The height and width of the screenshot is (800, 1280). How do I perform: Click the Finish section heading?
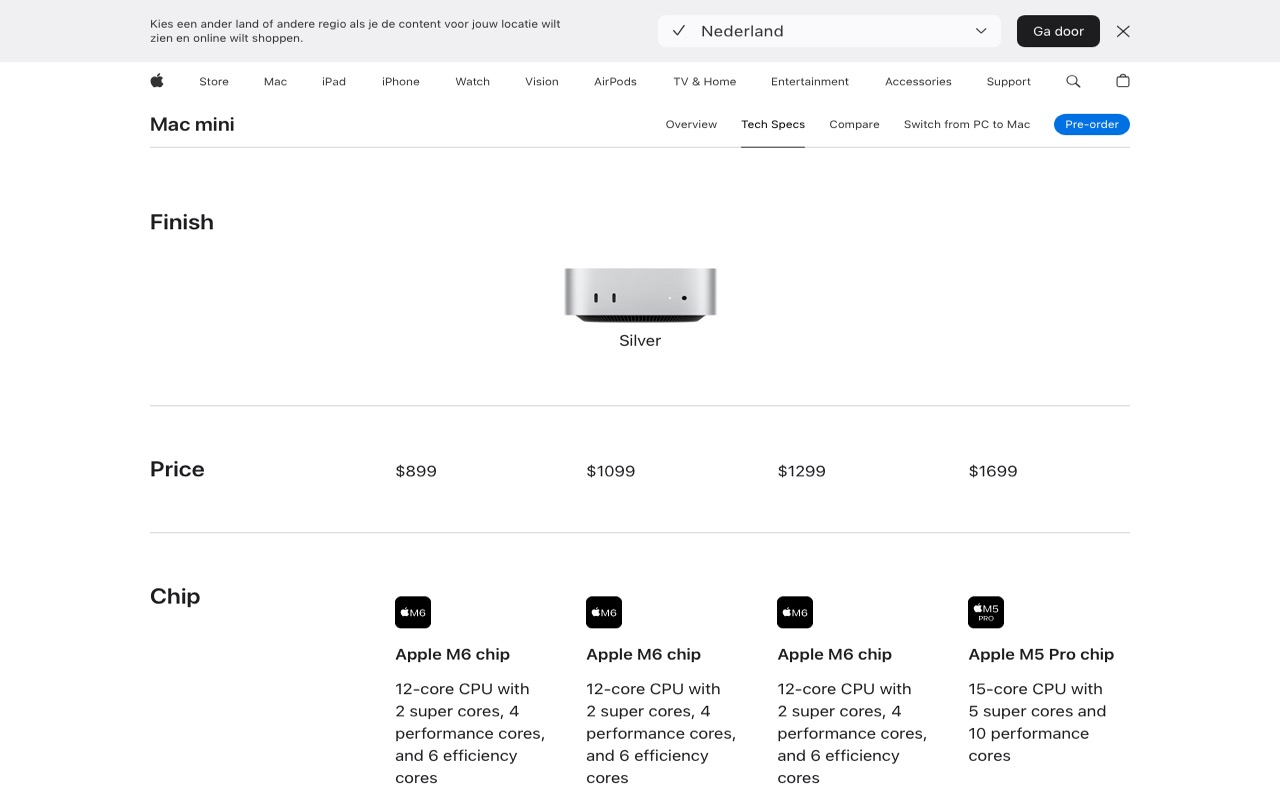point(182,222)
